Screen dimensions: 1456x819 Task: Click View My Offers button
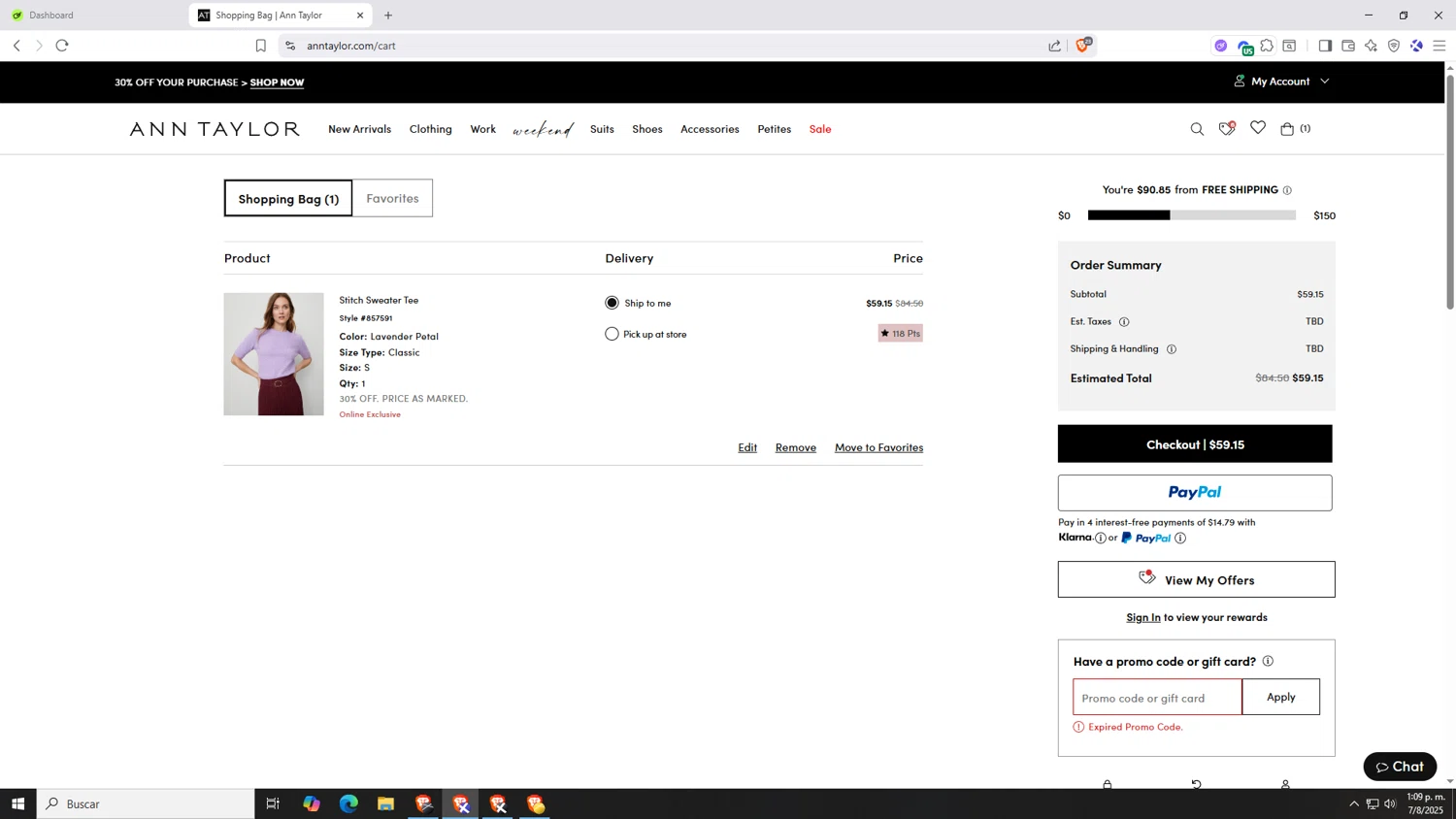[x=1196, y=579]
